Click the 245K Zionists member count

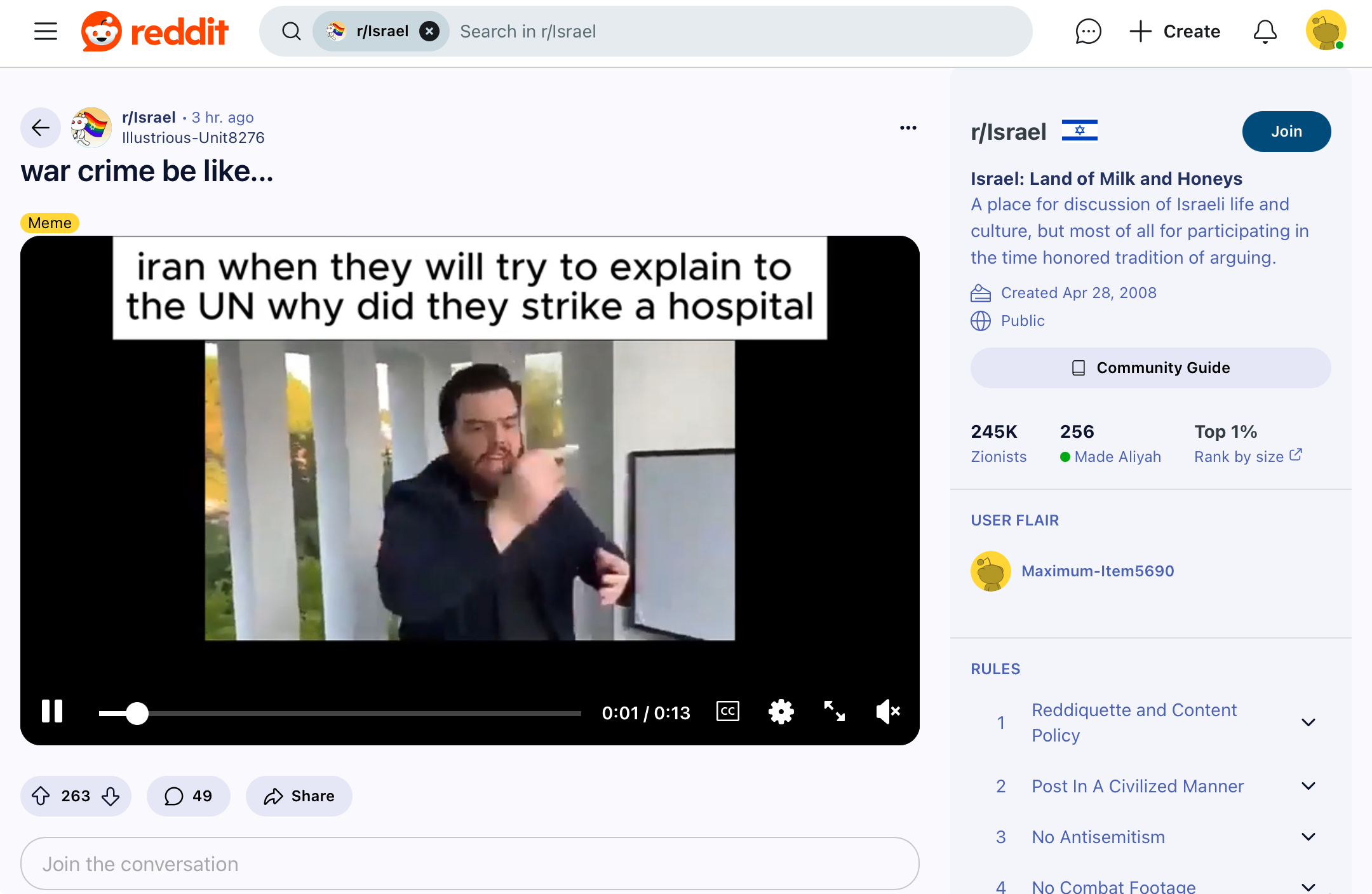tap(999, 443)
